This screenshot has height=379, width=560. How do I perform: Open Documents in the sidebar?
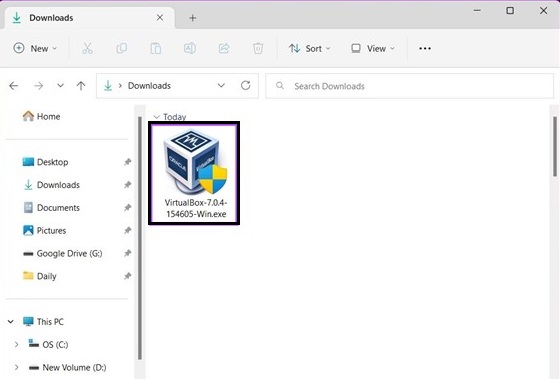click(51, 208)
